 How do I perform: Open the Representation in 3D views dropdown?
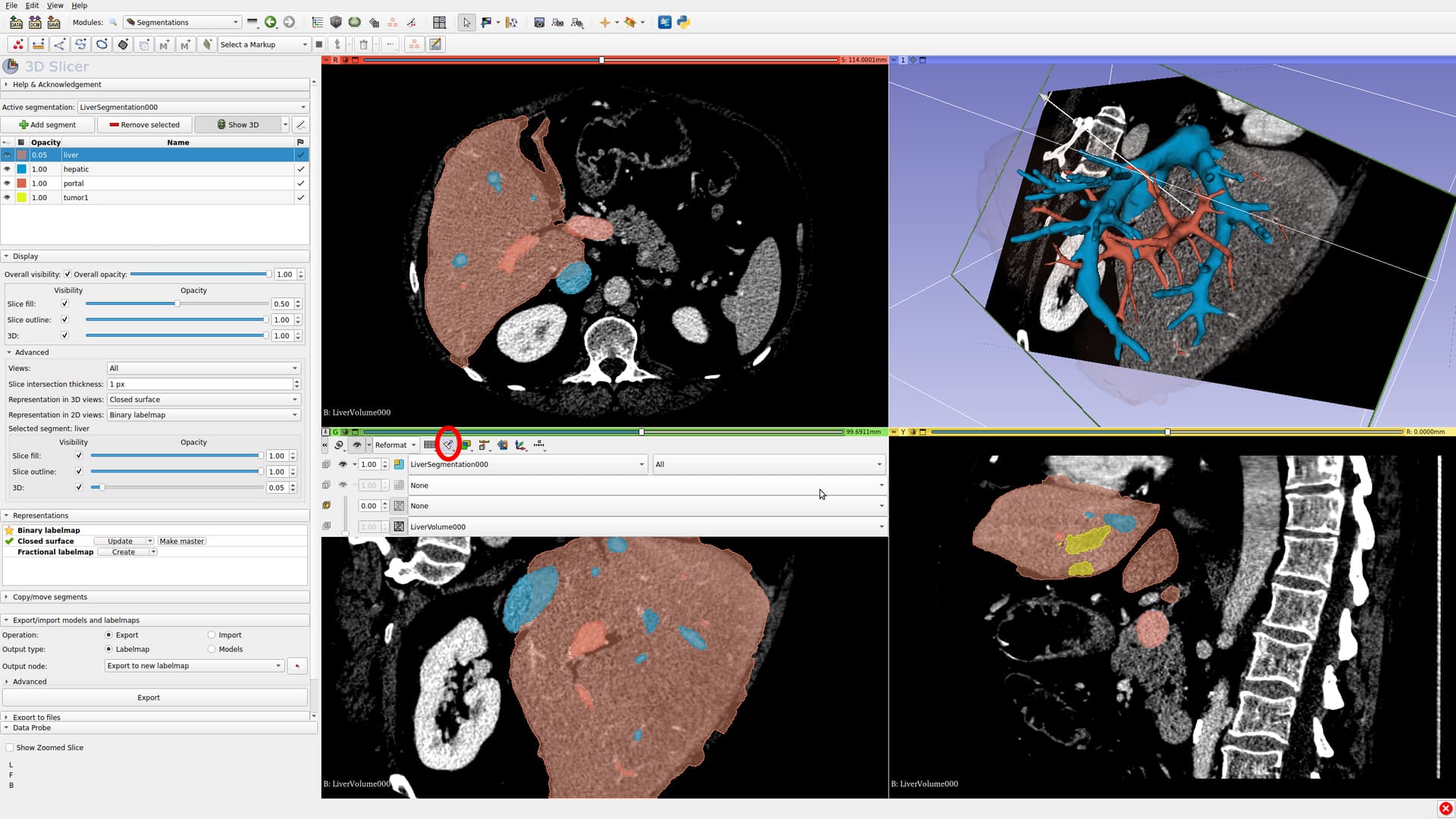(x=203, y=400)
